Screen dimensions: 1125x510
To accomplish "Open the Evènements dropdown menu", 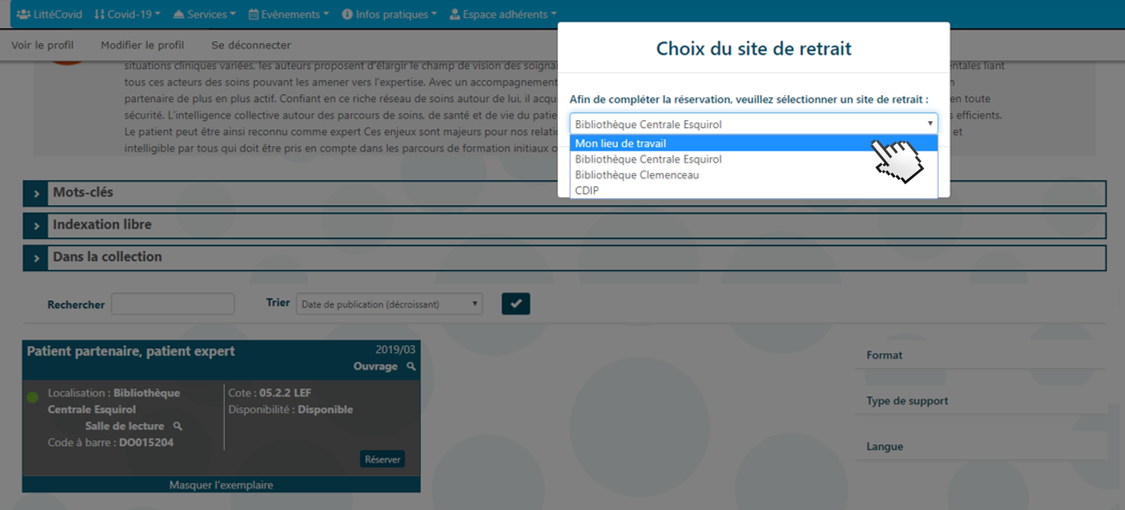I will pyautogui.click(x=289, y=14).
